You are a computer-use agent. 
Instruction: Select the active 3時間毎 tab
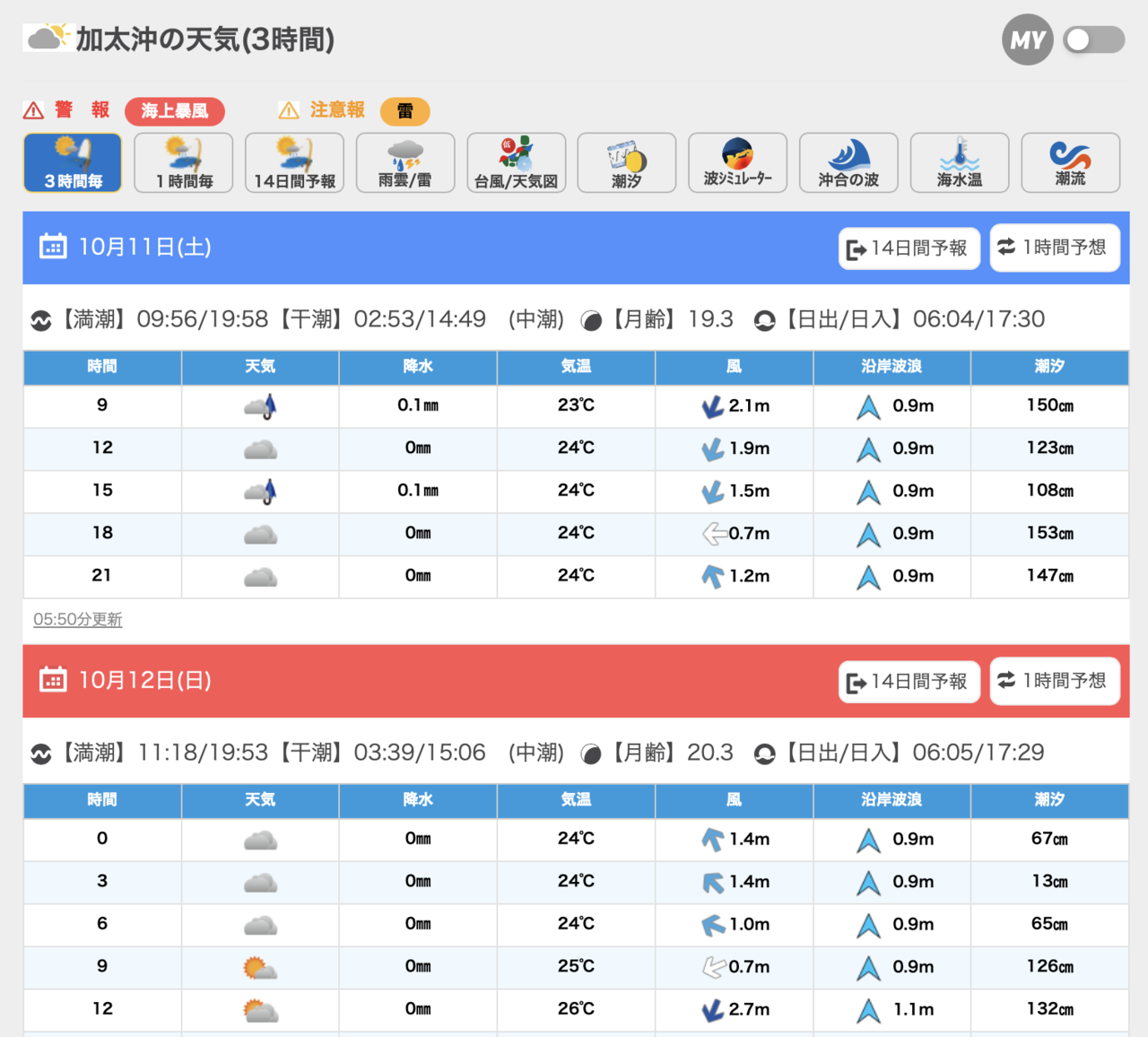(73, 162)
